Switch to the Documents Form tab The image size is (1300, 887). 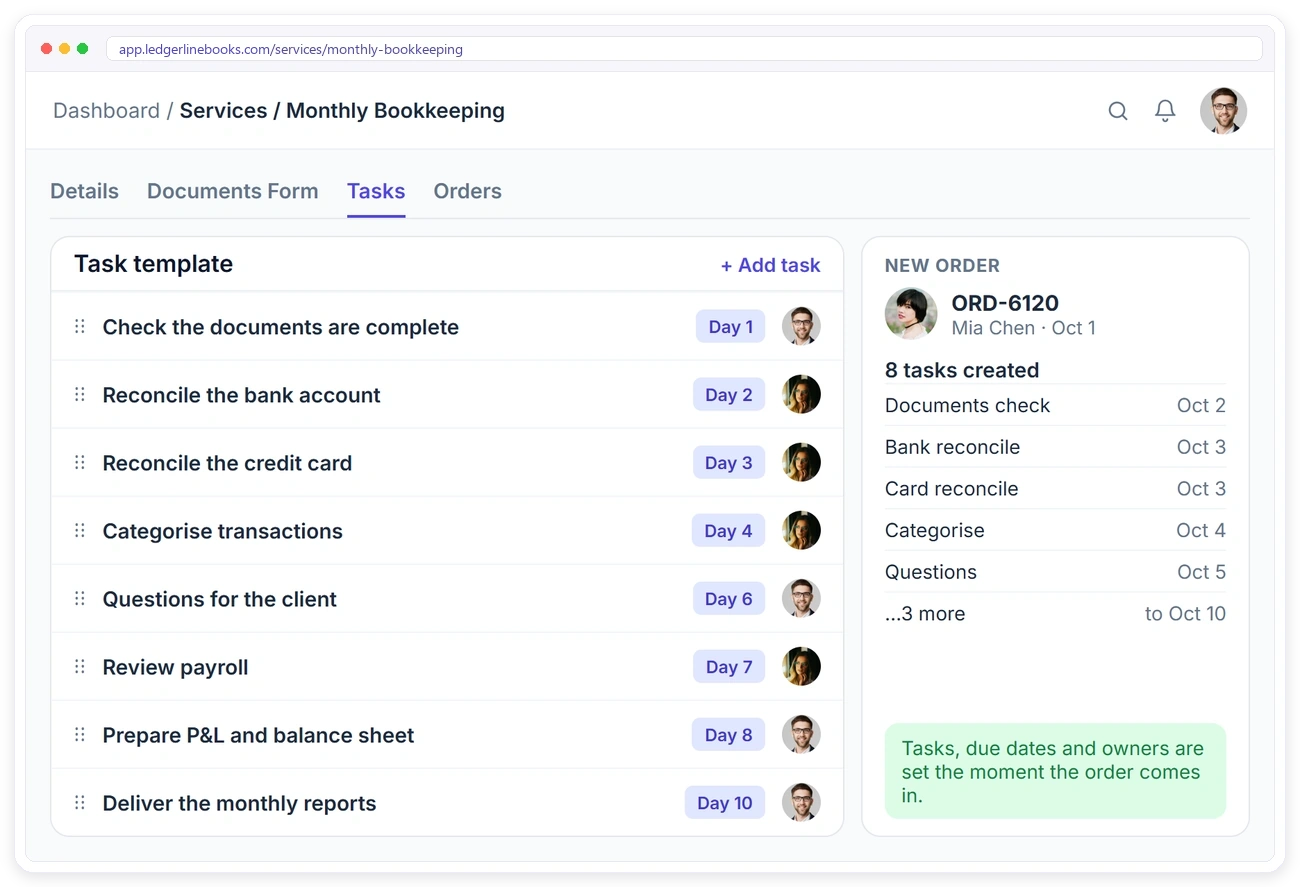click(233, 191)
